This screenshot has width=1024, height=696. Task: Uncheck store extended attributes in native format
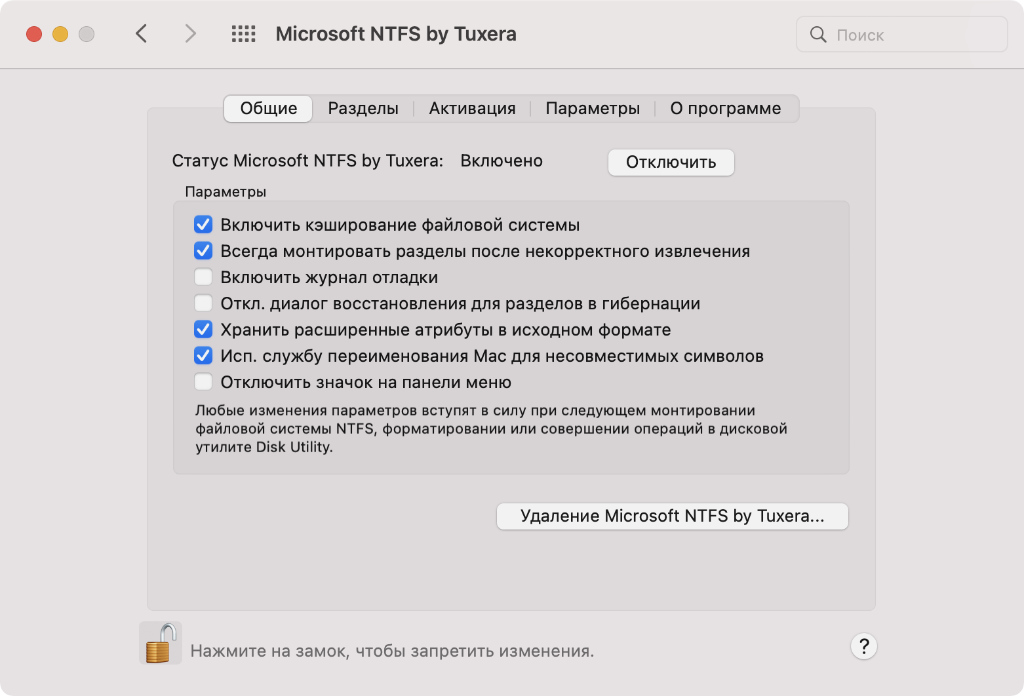pos(203,329)
